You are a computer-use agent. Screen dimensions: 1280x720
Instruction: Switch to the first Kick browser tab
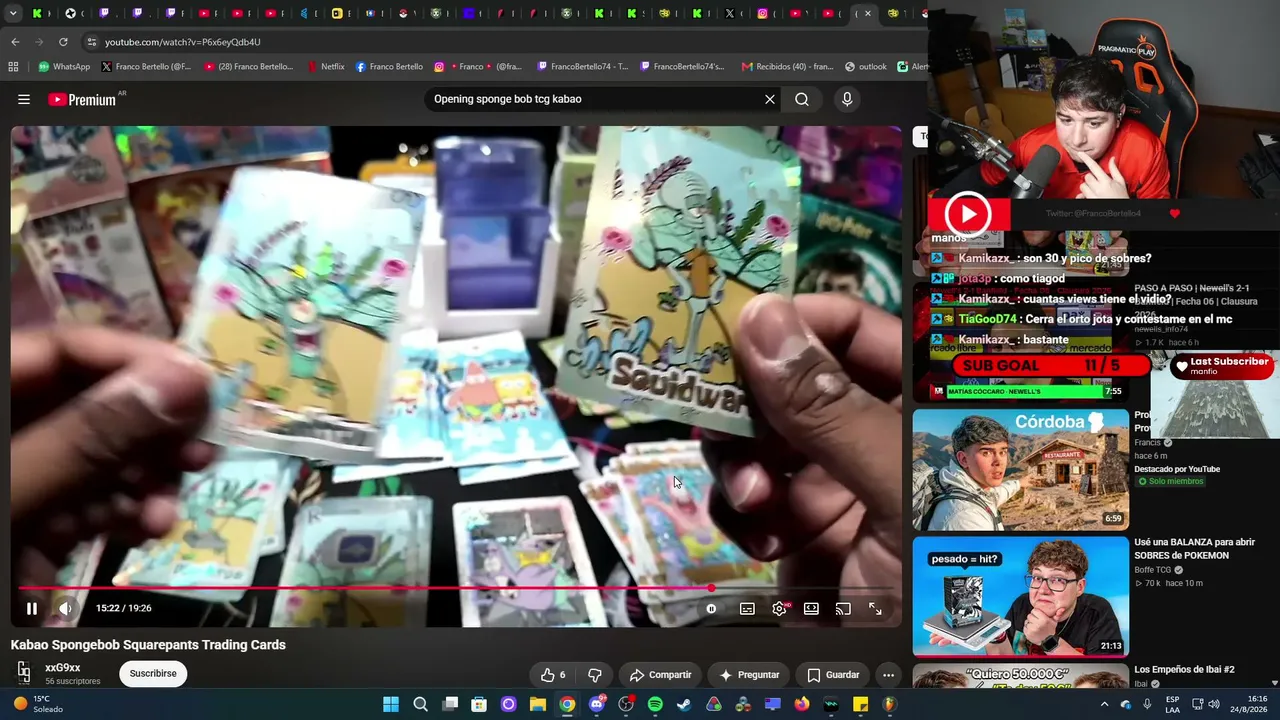(37, 13)
